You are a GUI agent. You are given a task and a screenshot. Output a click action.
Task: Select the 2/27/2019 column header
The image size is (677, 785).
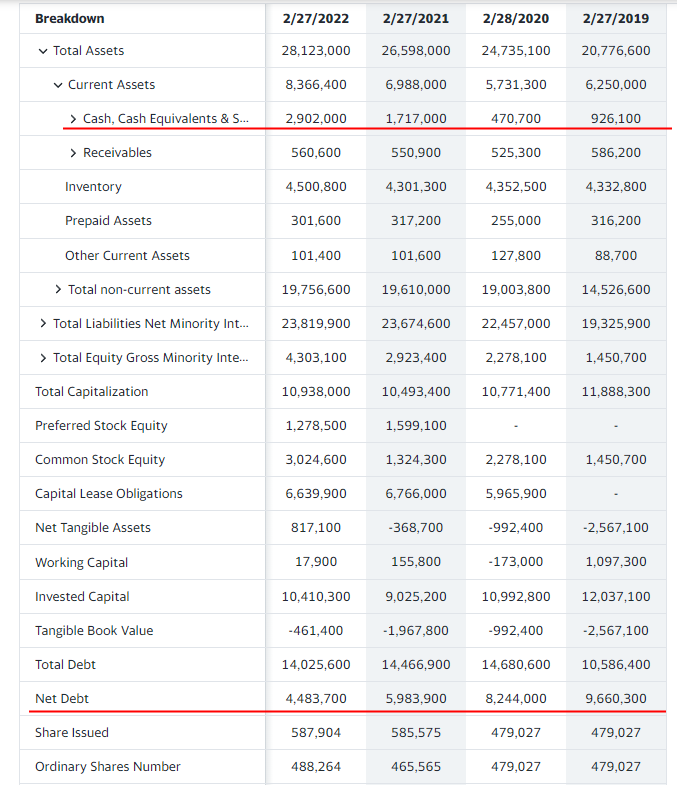[x=616, y=18]
